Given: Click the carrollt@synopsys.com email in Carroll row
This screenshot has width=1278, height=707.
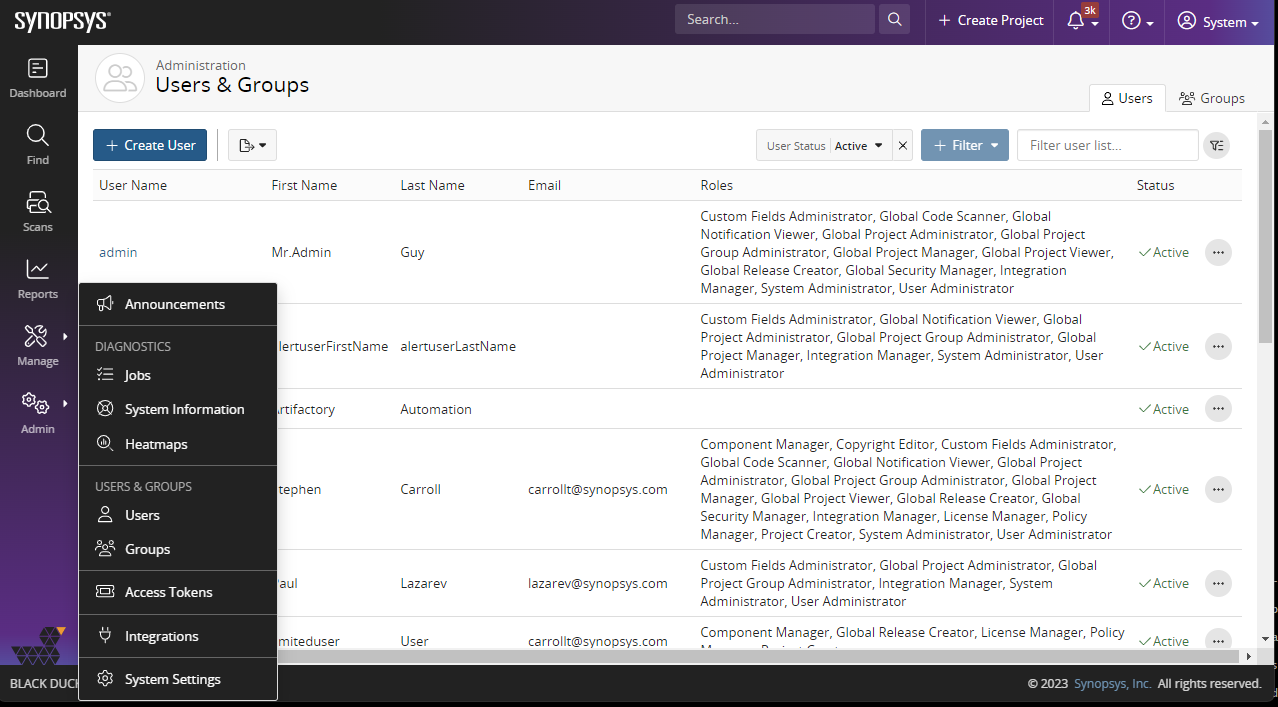Looking at the screenshot, I should tap(598, 489).
